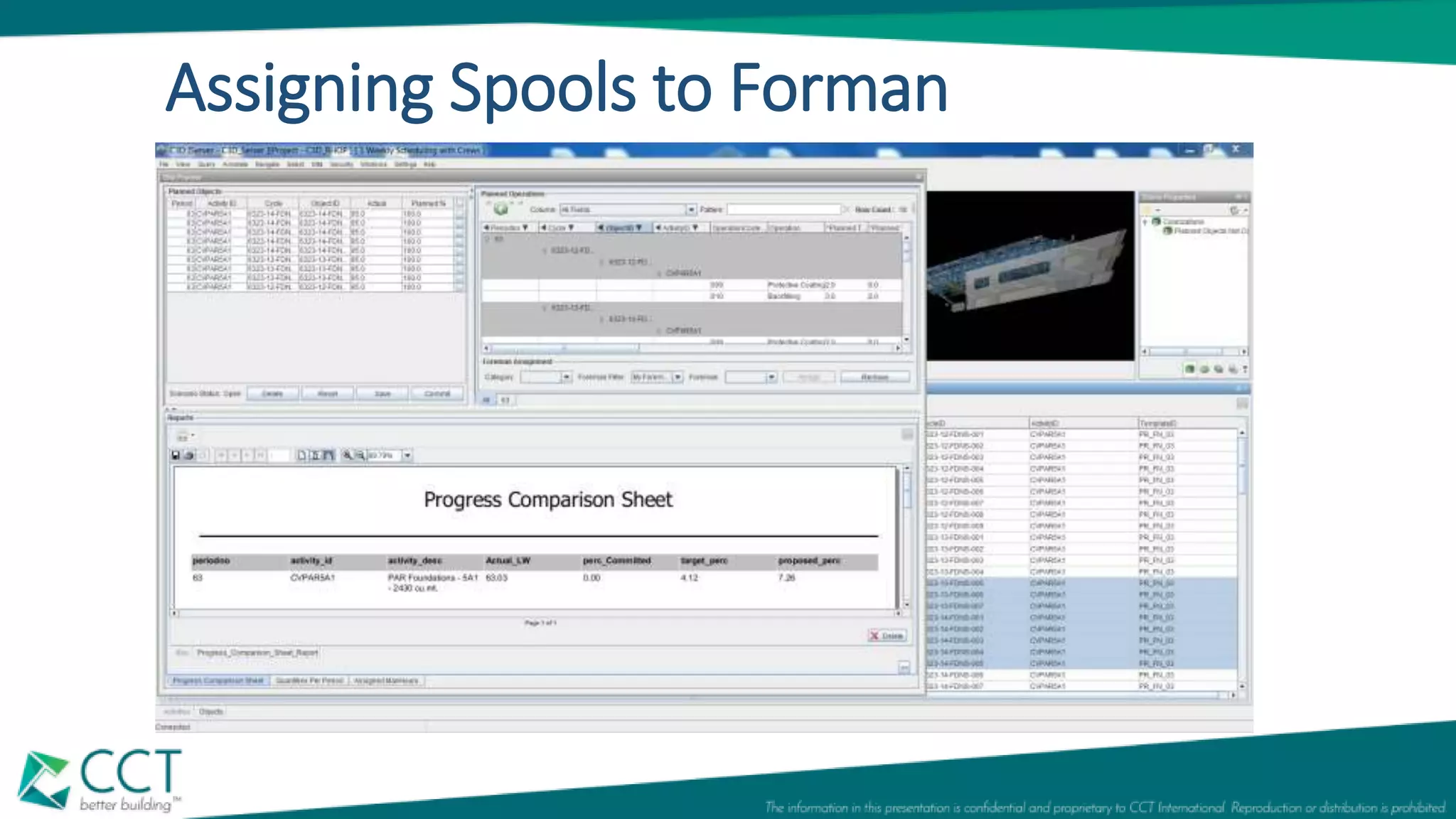Screen dimensions: 1456x819
Task: Collapse the top tree node in 3D properties panel
Action: [1145, 222]
